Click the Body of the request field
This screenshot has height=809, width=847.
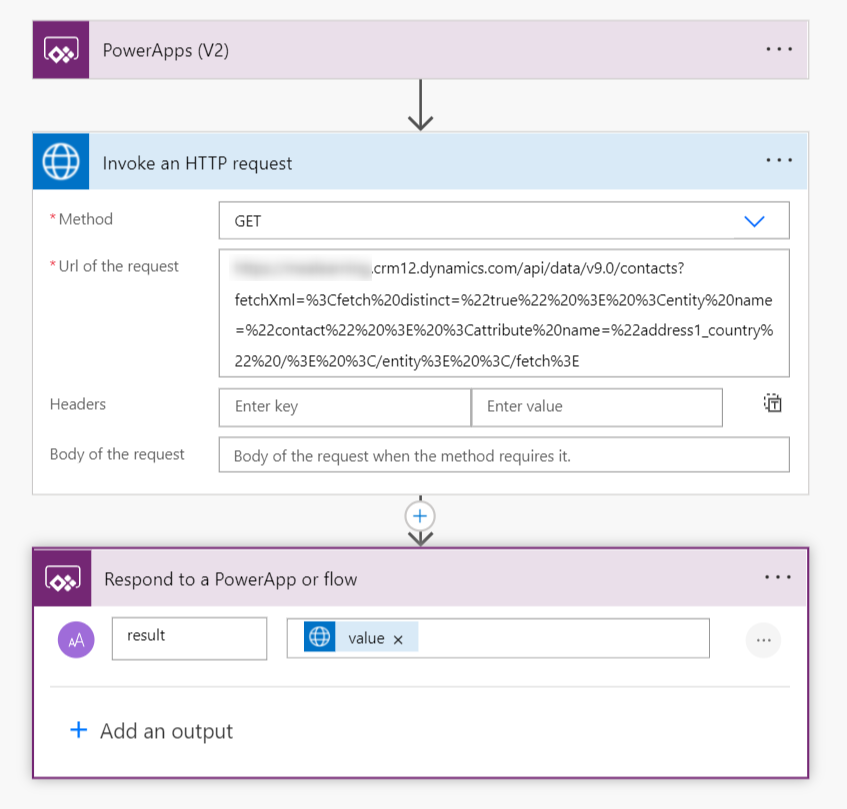click(505, 455)
